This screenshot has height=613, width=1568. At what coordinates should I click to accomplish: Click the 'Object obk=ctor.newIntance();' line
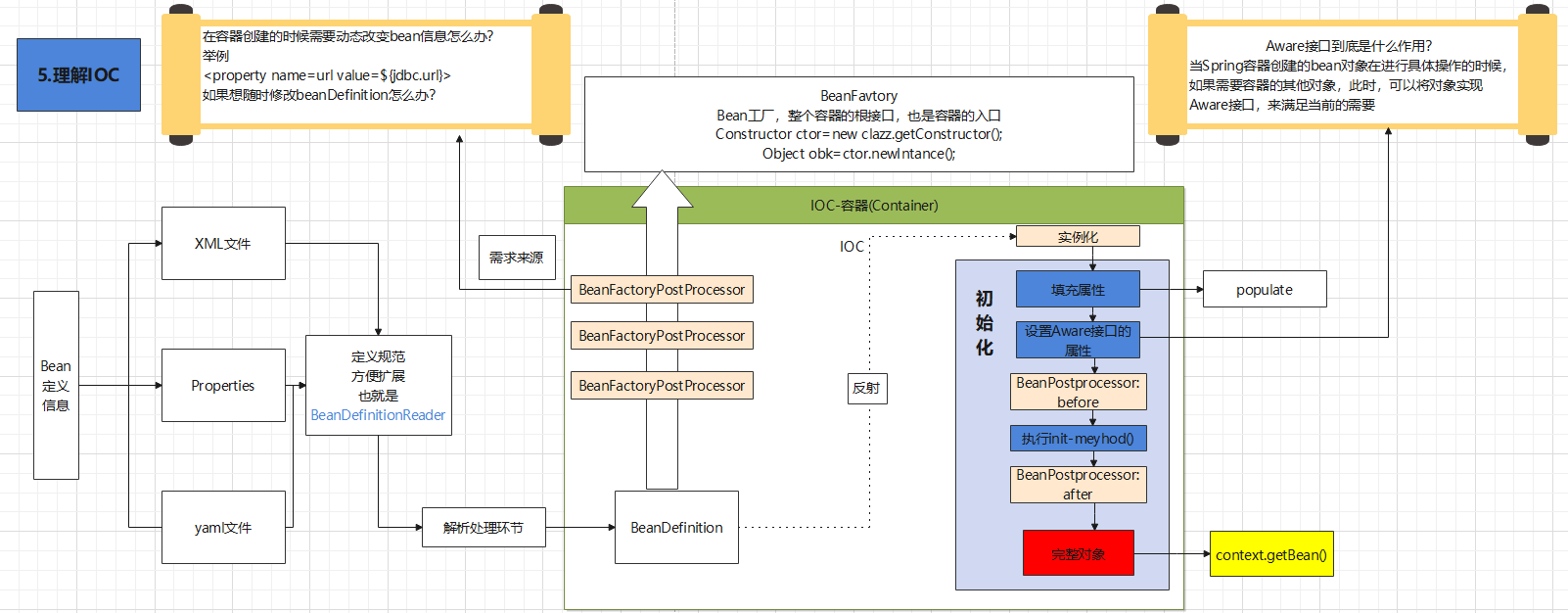pos(859,154)
